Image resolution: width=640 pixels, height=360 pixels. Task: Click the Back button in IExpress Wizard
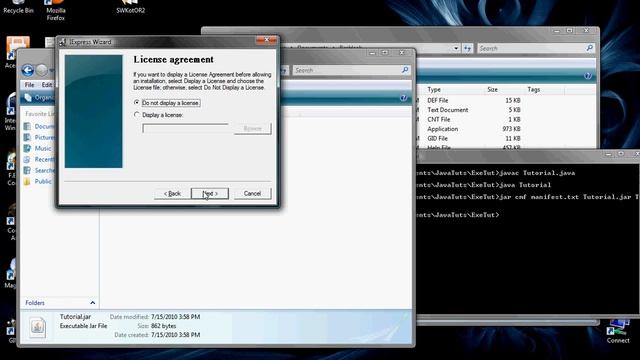tap(172, 193)
